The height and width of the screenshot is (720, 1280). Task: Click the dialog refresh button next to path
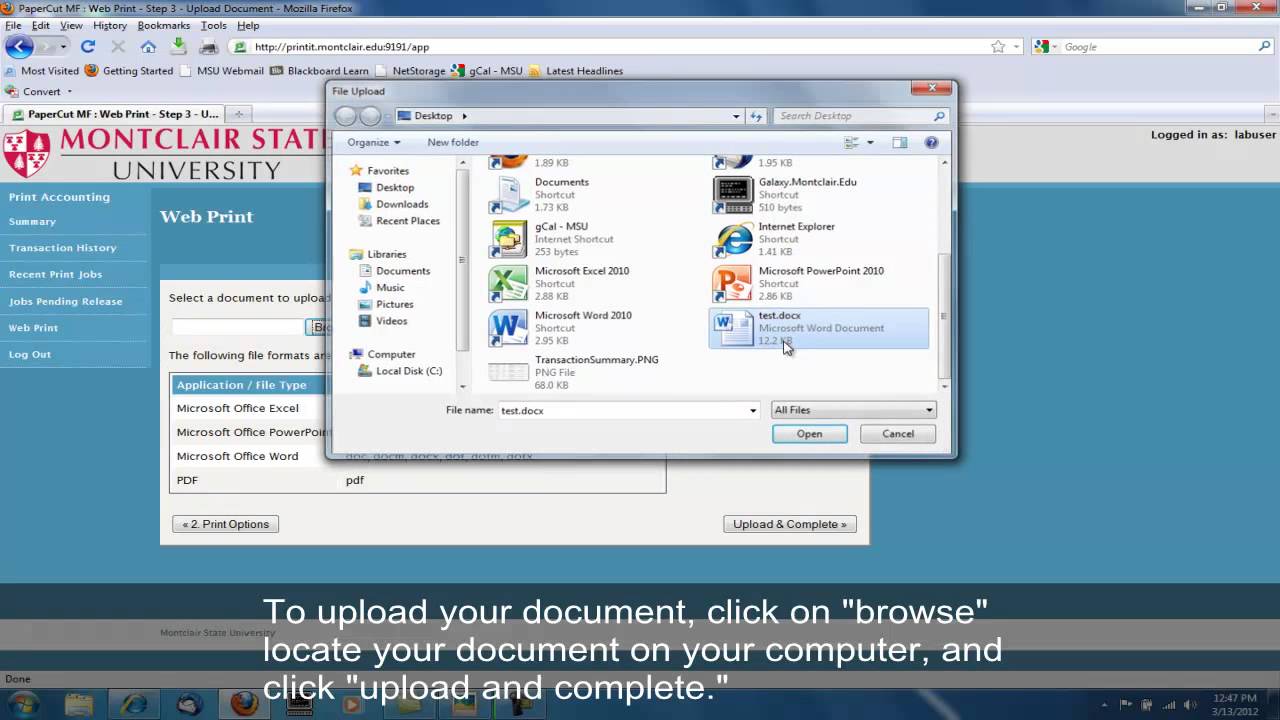[756, 116]
